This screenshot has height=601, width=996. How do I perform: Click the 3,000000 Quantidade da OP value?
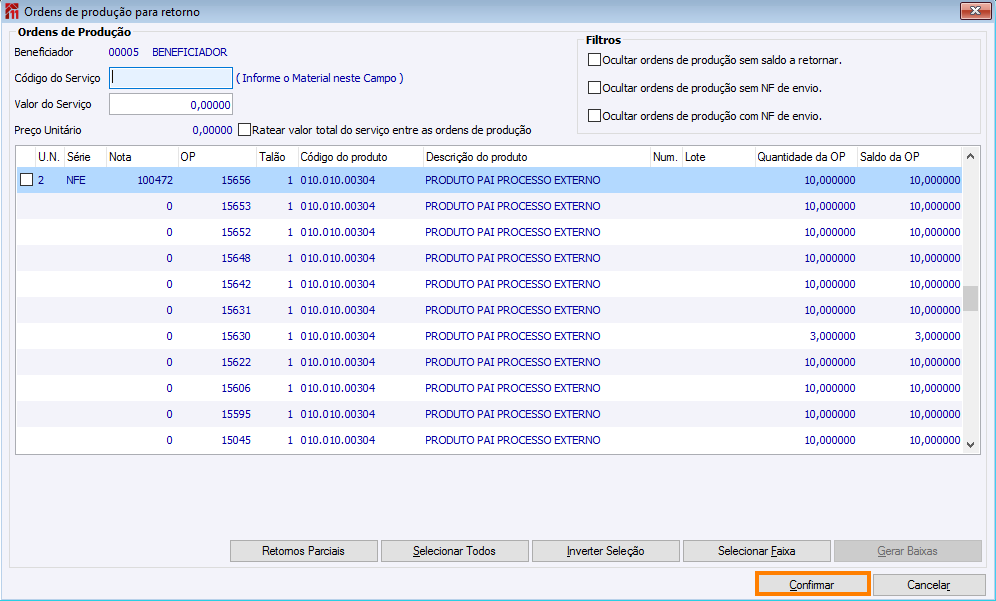(x=832, y=336)
